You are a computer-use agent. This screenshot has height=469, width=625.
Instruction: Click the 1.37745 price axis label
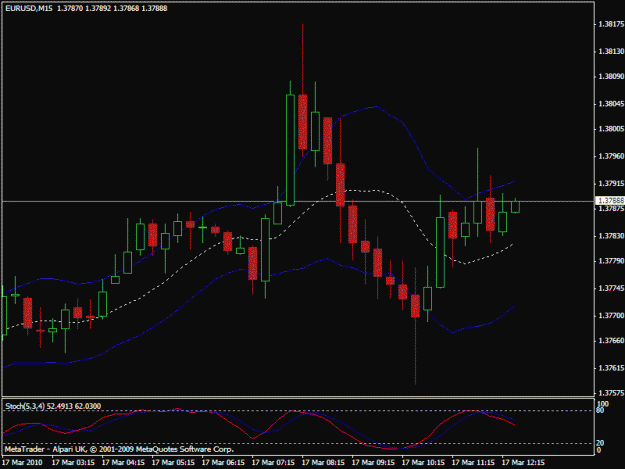[x=611, y=288]
